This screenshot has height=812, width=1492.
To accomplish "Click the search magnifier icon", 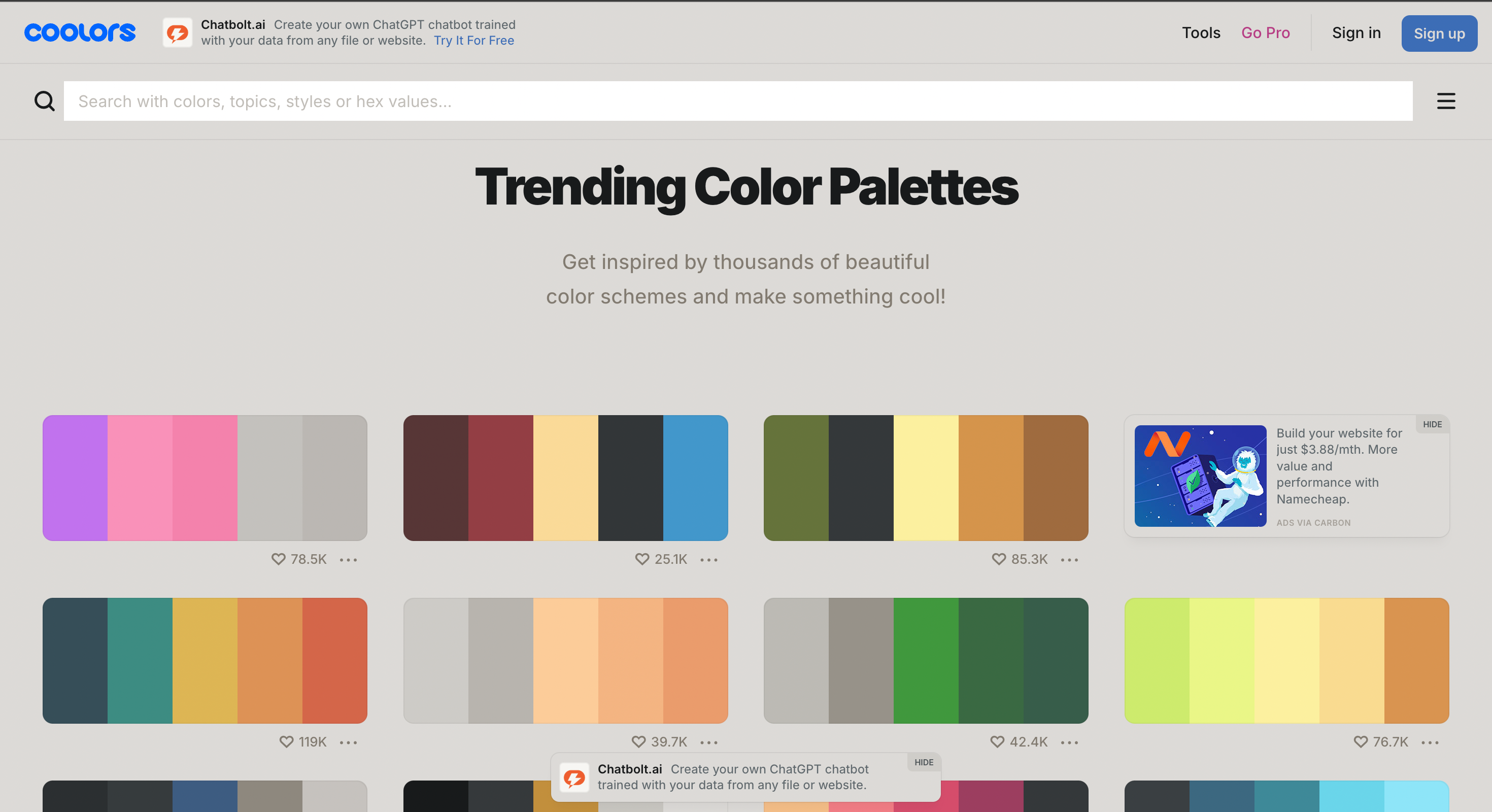I will coord(45,101).
